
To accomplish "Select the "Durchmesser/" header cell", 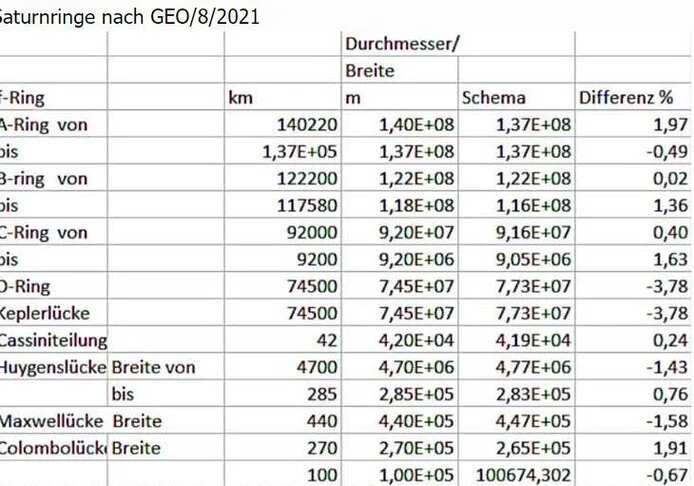I will click(x=402, y=44).
